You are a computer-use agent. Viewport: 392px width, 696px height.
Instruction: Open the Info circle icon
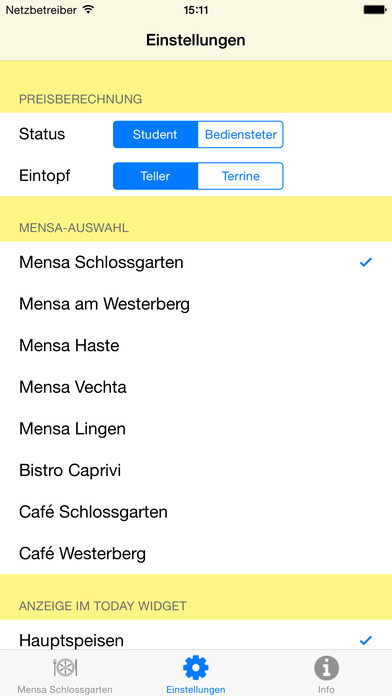point(326,668)
